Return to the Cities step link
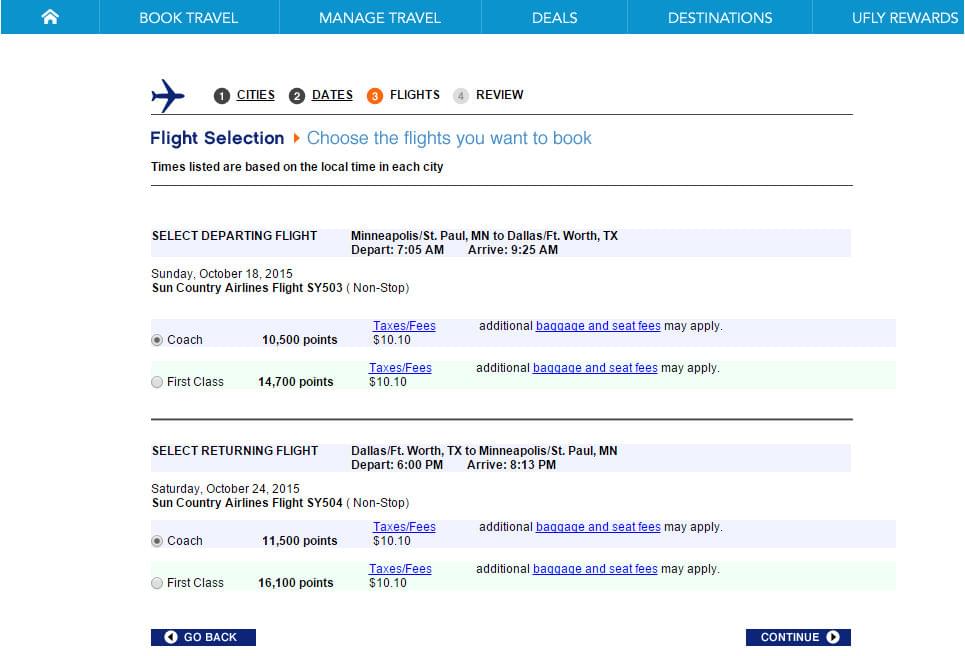Viewport: 965px width, 656px height. tap(255, 95)
